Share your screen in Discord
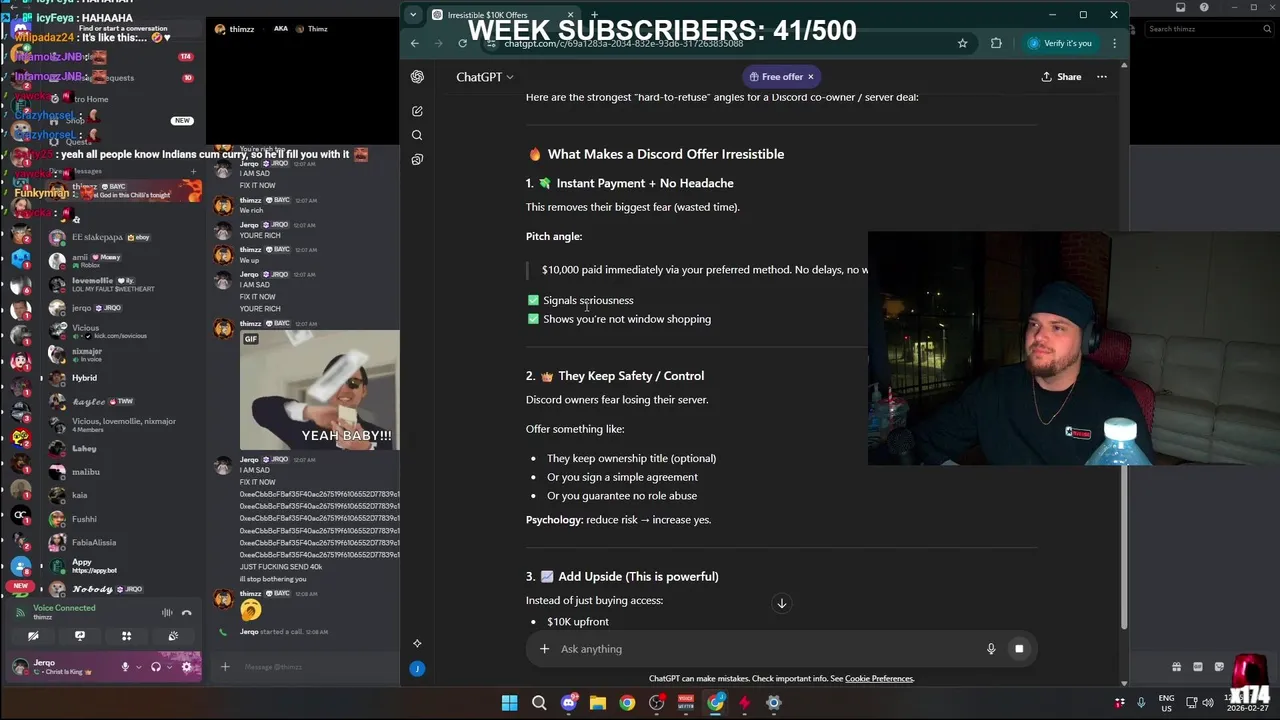Image resolution: width=1280 pixels, height=720 pixels. click(80, 636)
